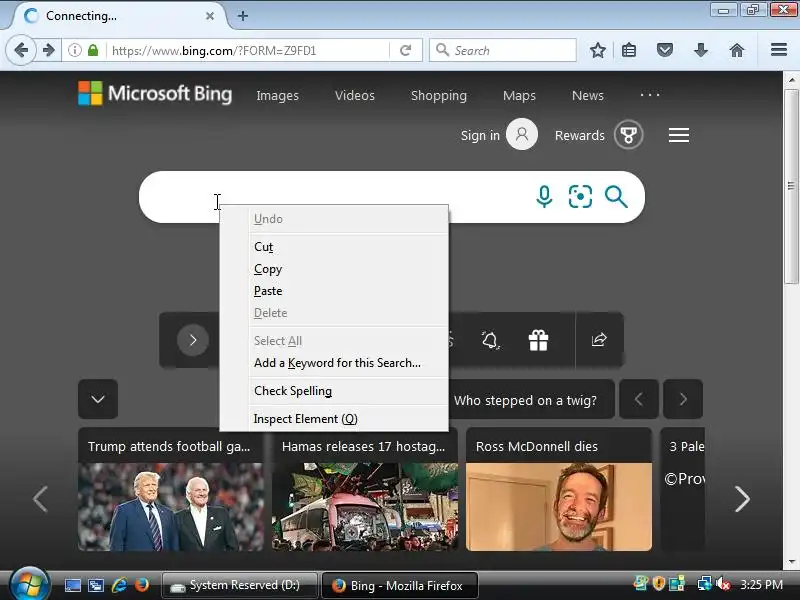Choose Inspect Element from context menu

coord(334,419)
